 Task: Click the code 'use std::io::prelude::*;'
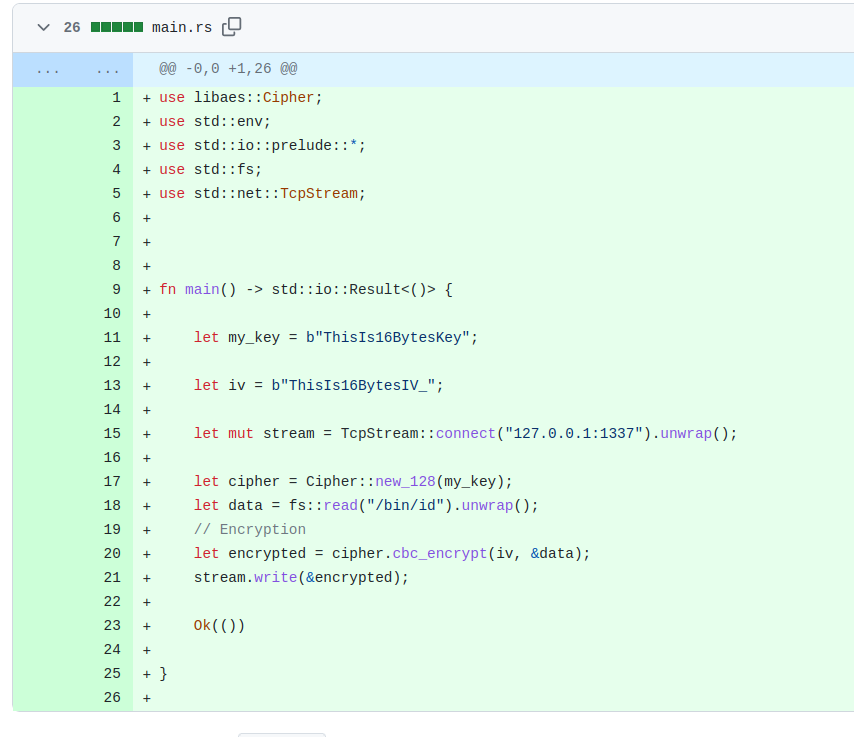click(262, 145)
